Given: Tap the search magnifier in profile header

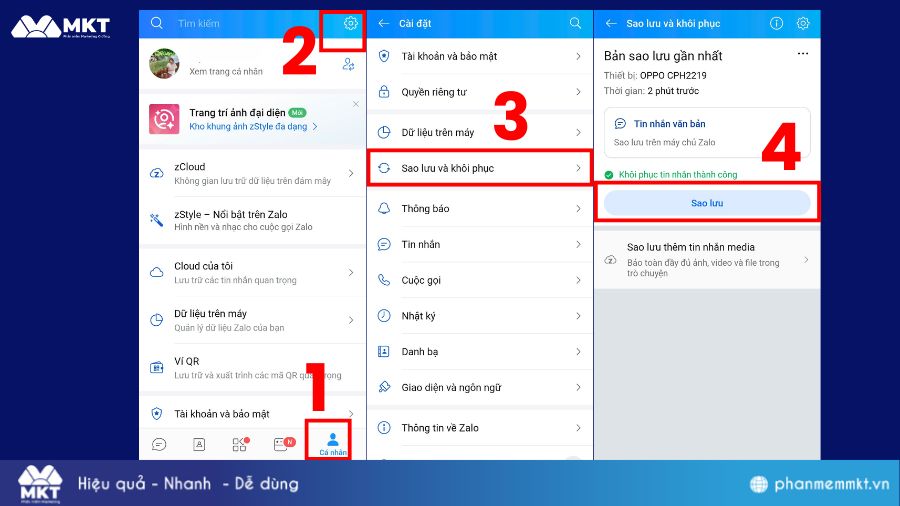Looking at the screenshot, I should pyautogui.click(x=156, y=23).
